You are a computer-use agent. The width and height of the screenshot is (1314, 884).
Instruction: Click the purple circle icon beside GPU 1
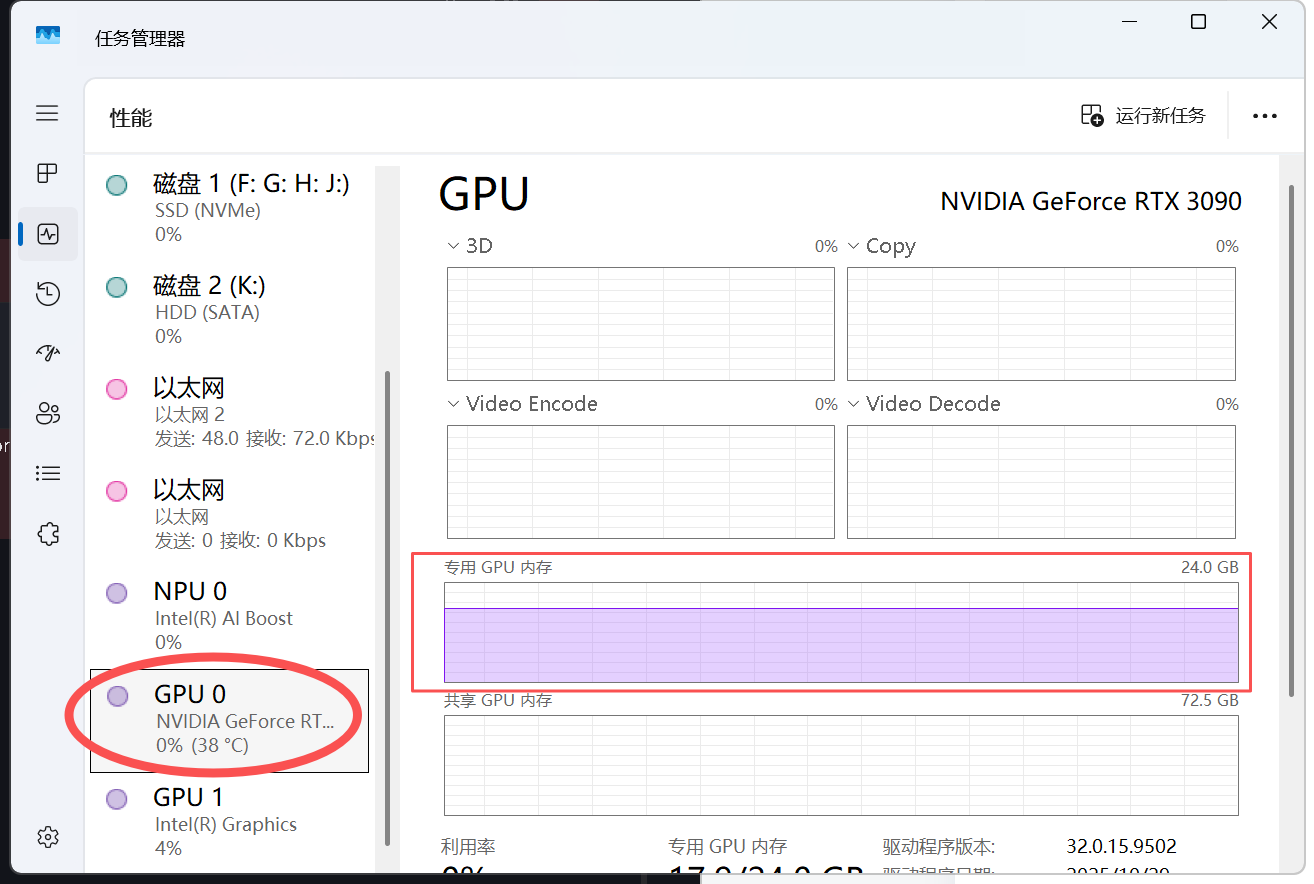point(117,799)
